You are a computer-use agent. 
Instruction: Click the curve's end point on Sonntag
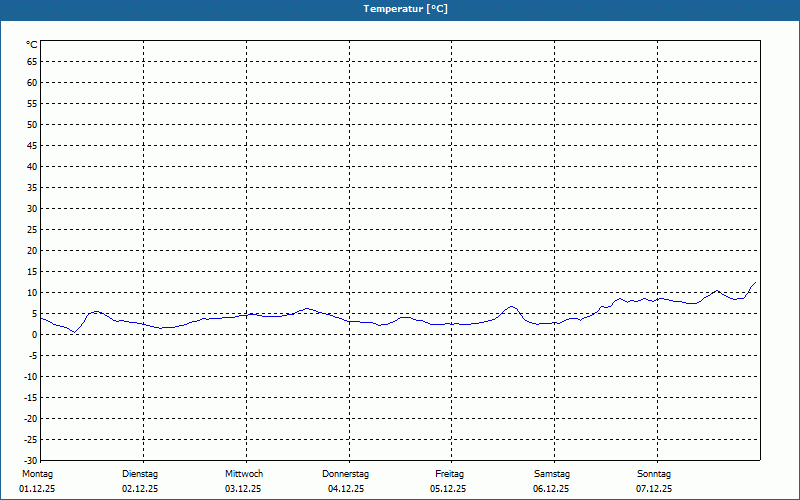coord(756,282)
